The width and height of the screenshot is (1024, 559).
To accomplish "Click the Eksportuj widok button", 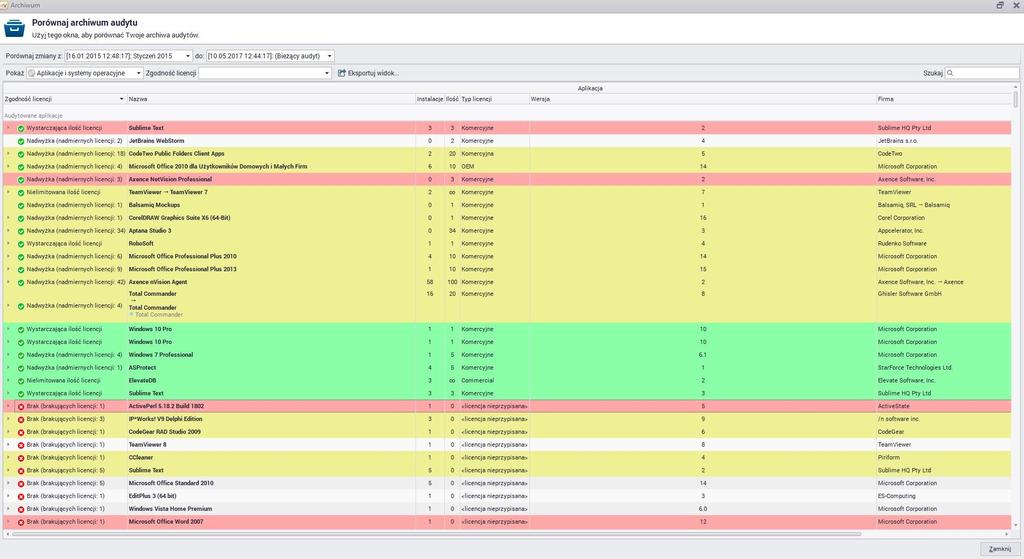I will tap(368, 73).
